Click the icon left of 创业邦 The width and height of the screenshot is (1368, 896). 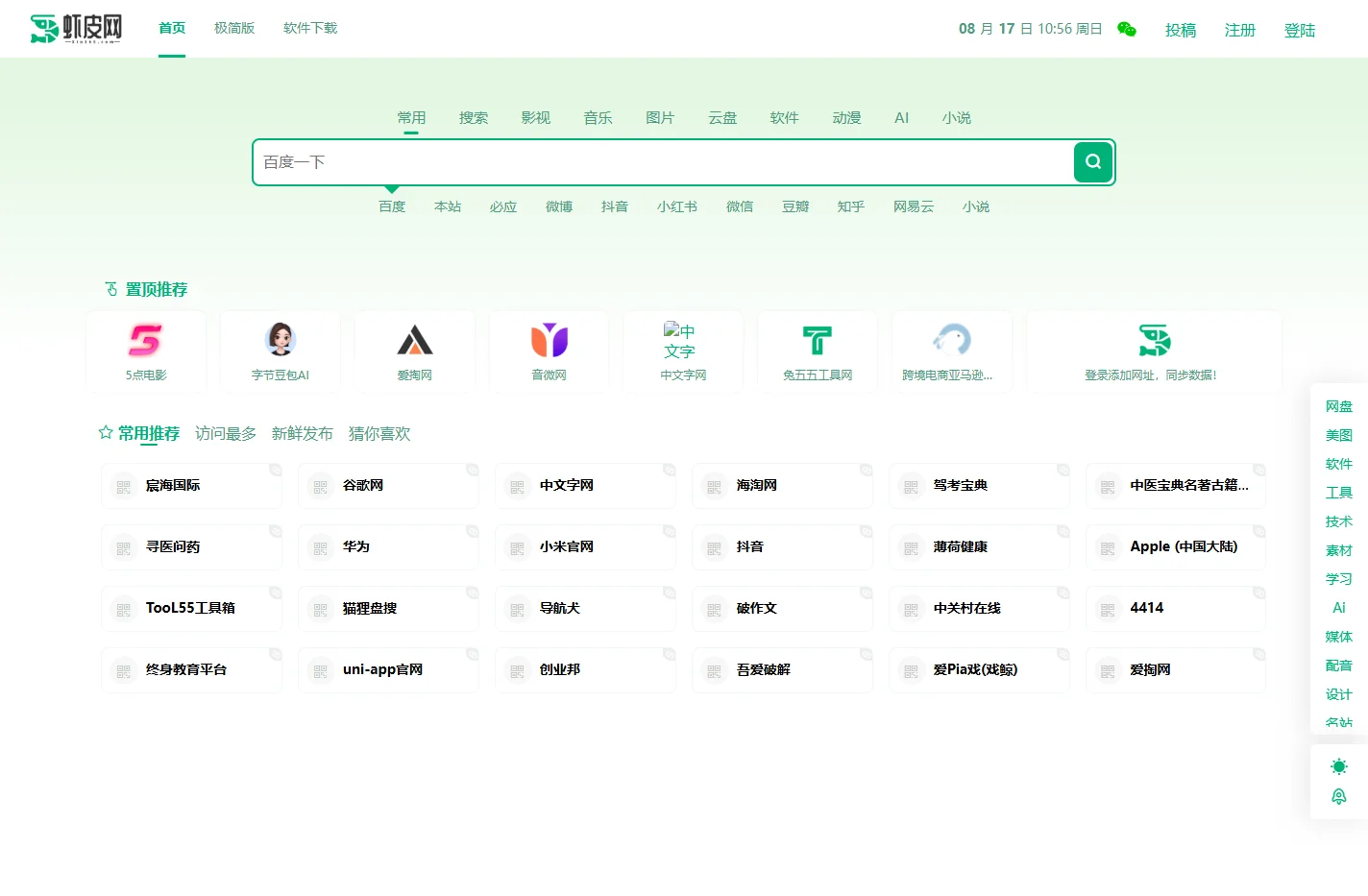517,671
